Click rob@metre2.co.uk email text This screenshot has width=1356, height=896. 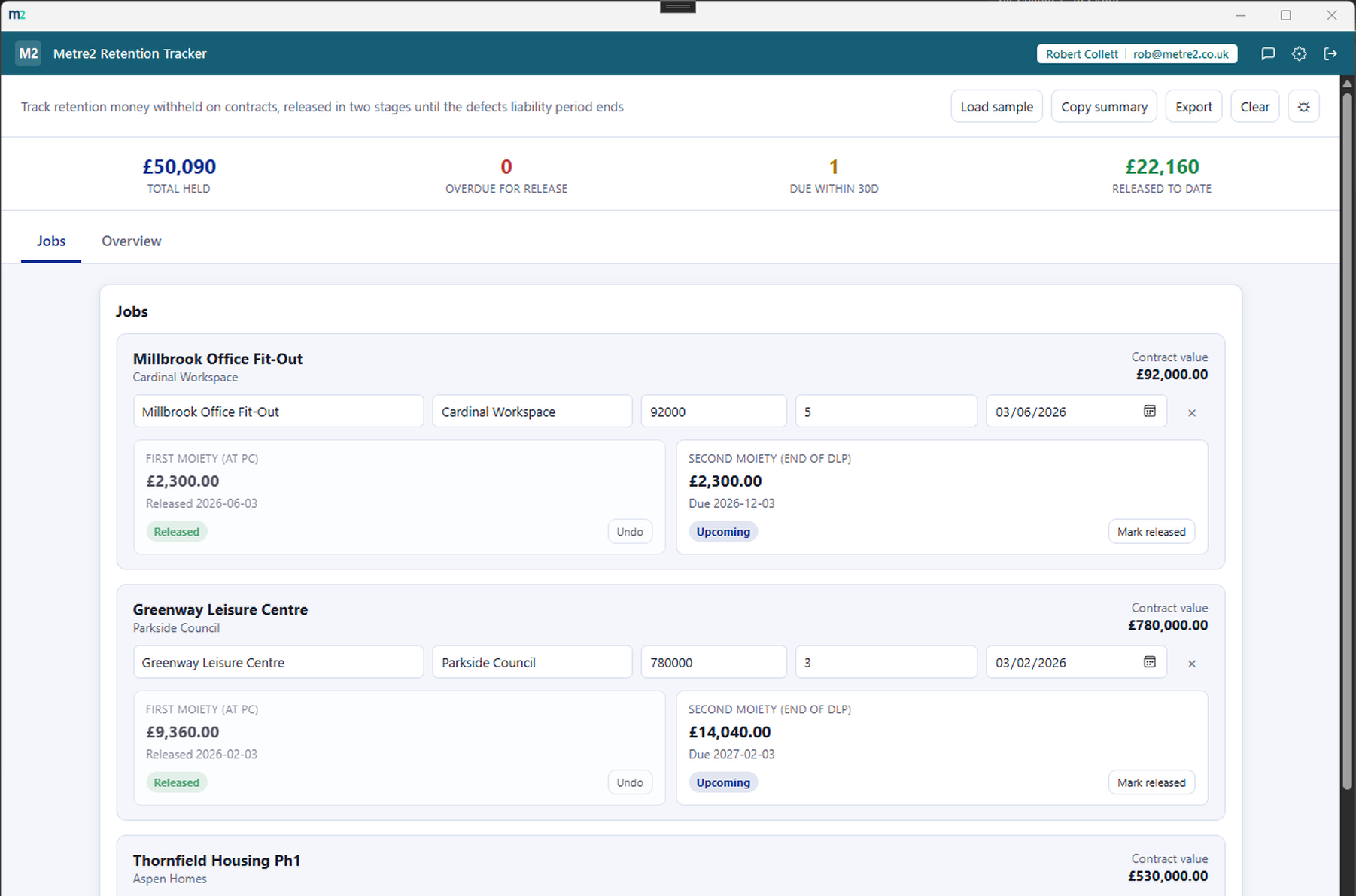(x=1181, y=54)
